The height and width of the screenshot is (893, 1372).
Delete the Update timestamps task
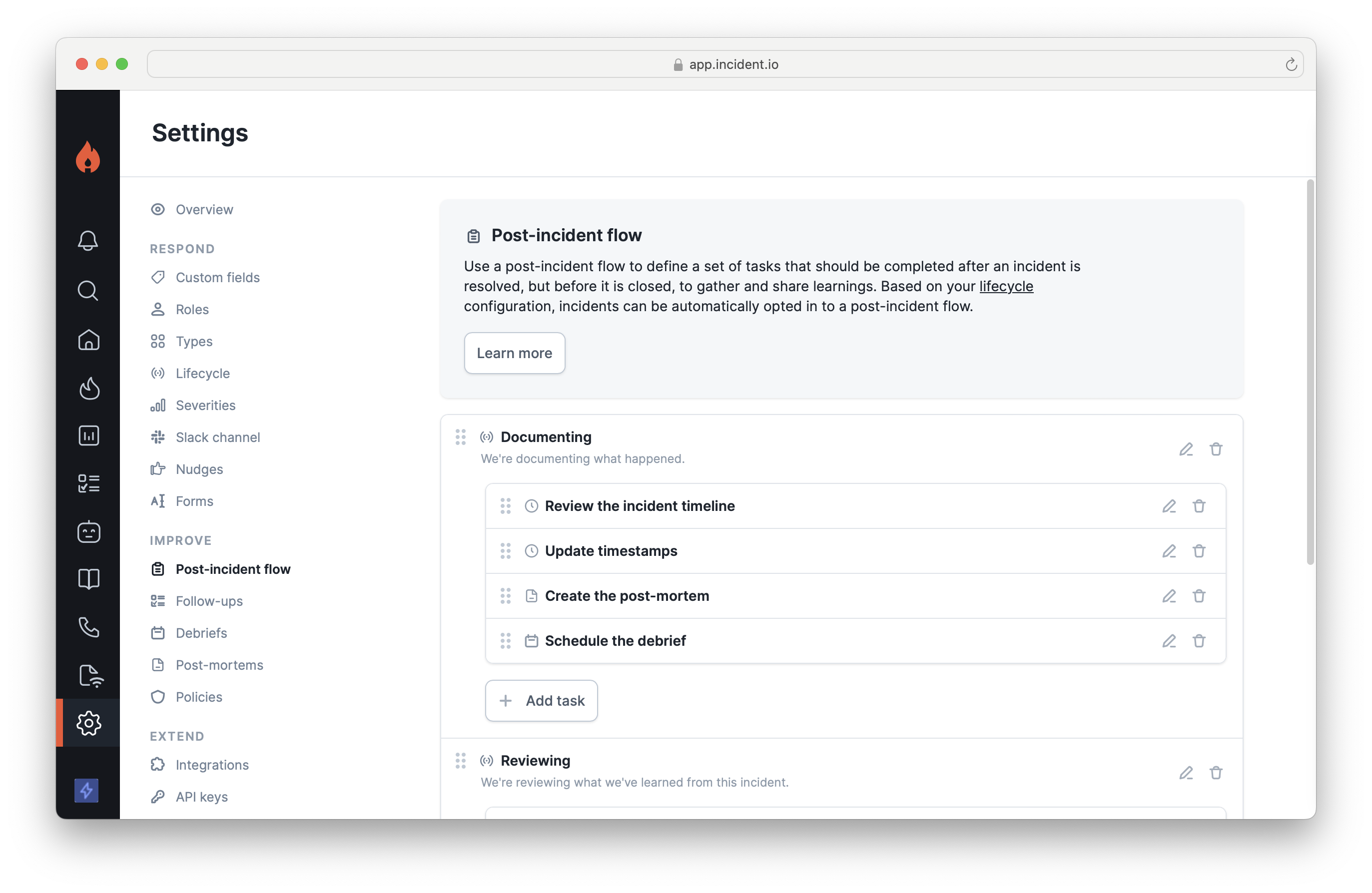(1199, 551)
